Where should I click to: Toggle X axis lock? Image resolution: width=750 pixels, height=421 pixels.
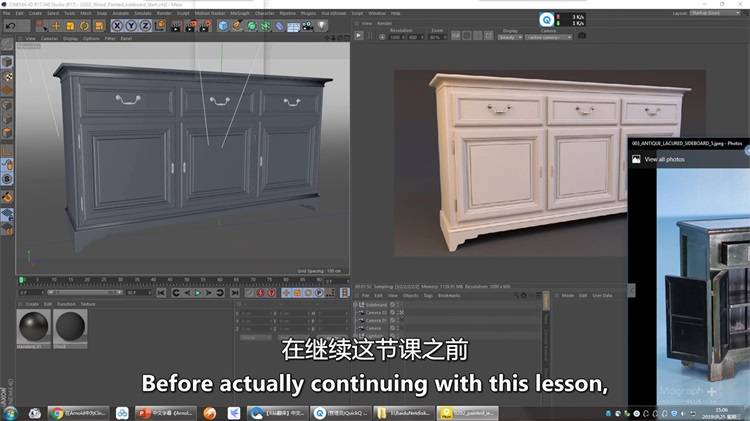click(119, 25)
